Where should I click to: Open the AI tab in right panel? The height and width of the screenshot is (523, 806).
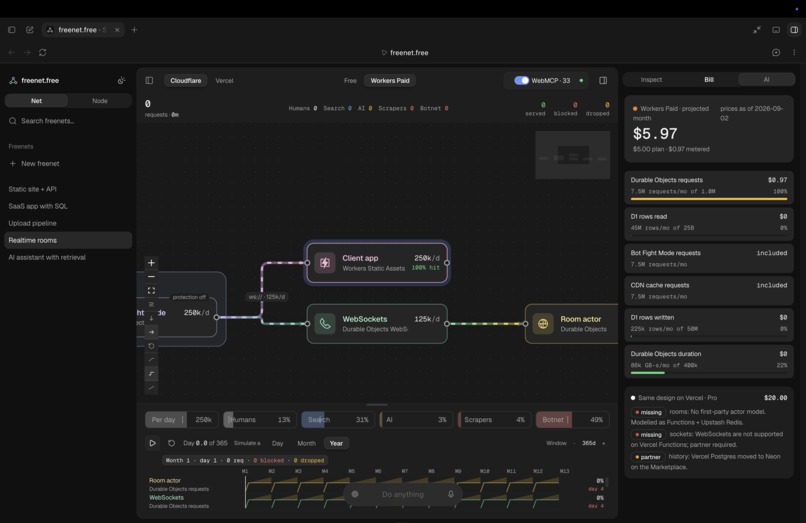(x=766, y=80)
